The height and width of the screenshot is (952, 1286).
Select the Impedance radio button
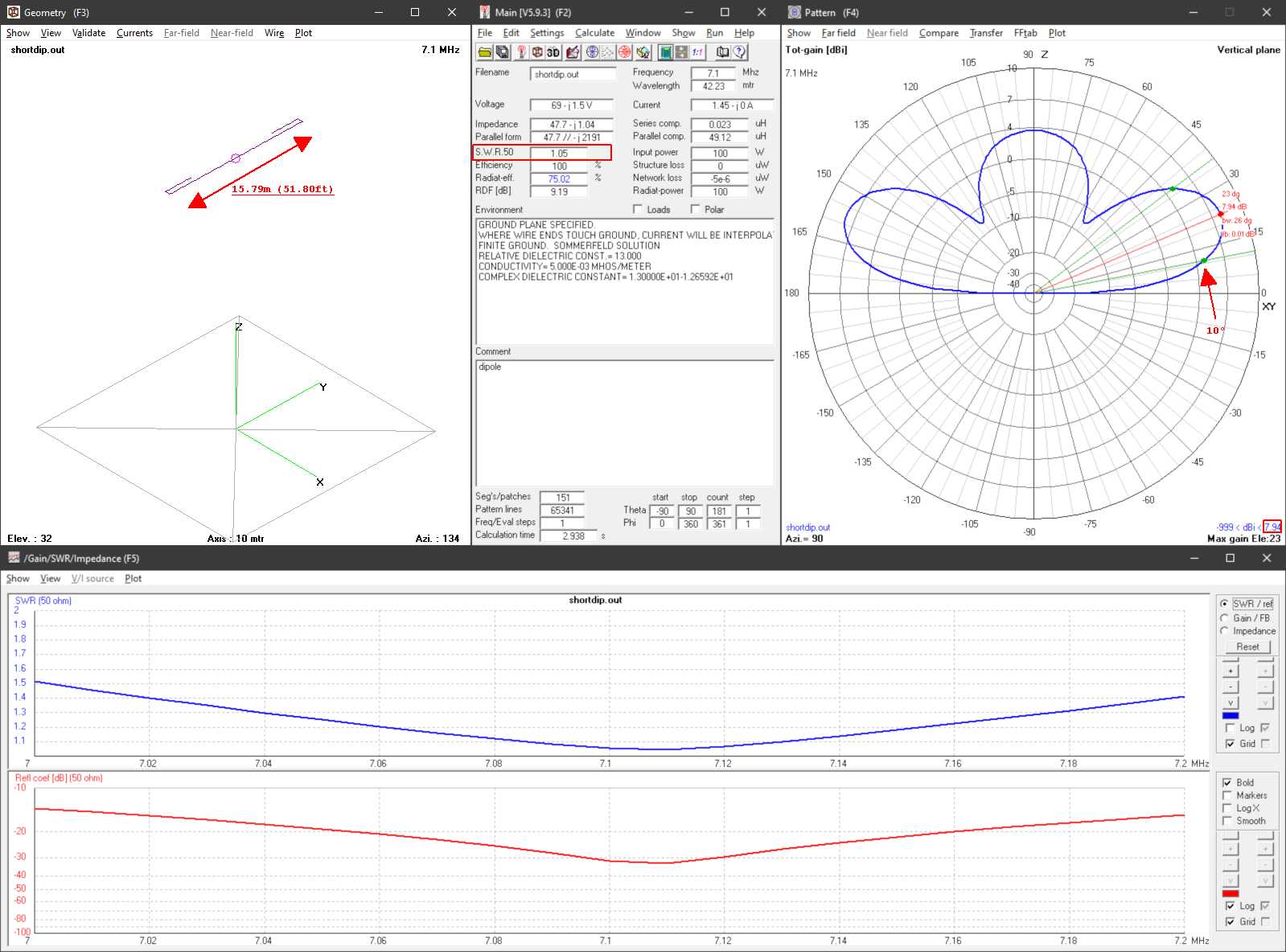click(1225, 631)
